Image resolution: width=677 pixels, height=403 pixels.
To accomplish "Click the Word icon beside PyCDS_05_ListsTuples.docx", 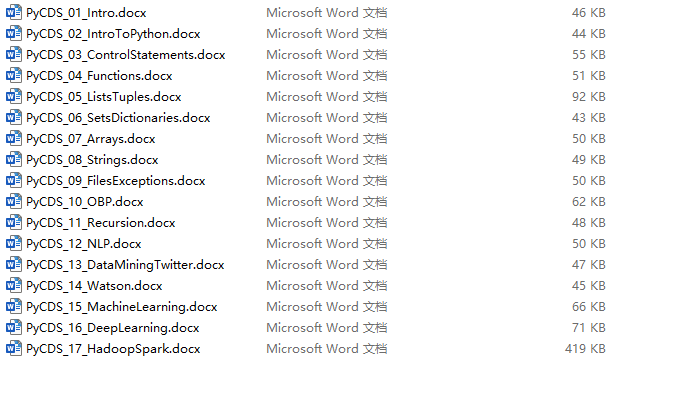I will click(13, 96).
